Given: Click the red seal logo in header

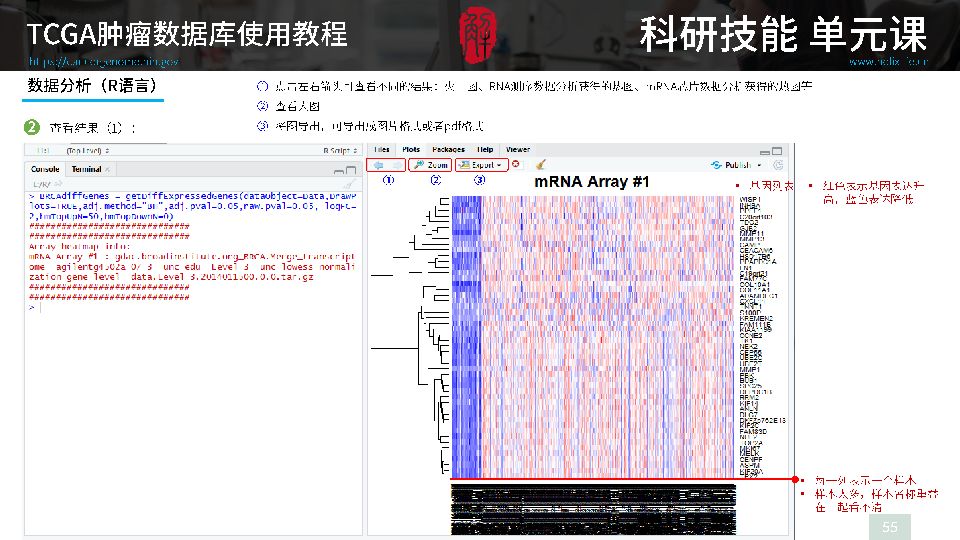Looking at the screenshot, I should (478, 34).
